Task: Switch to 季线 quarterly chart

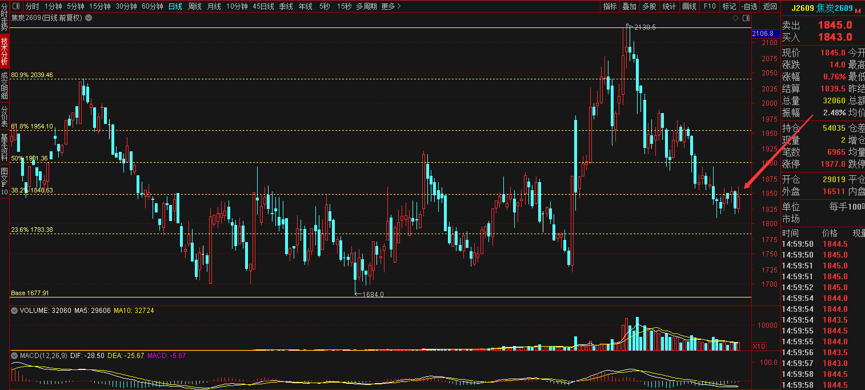Action: click(x=286, y=7)
